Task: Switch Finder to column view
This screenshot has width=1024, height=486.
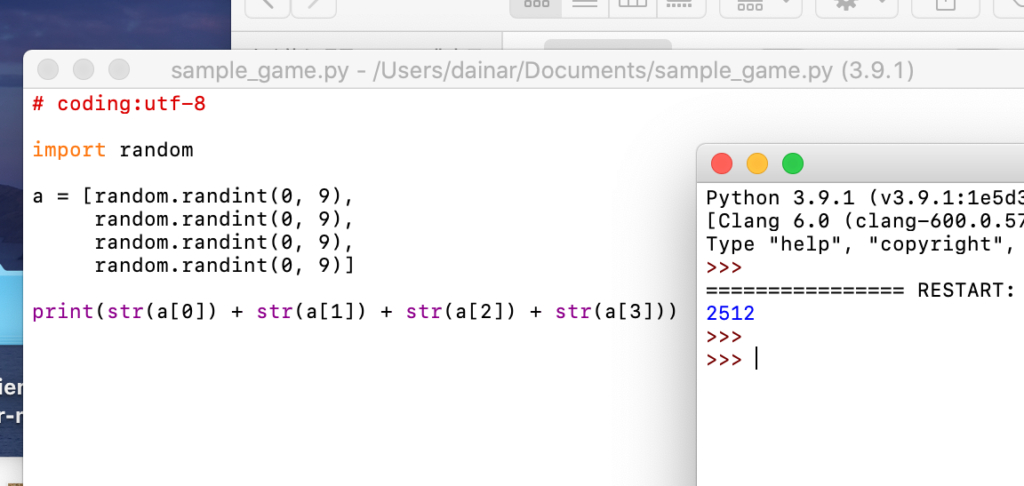Action: [x=632, y=5]
